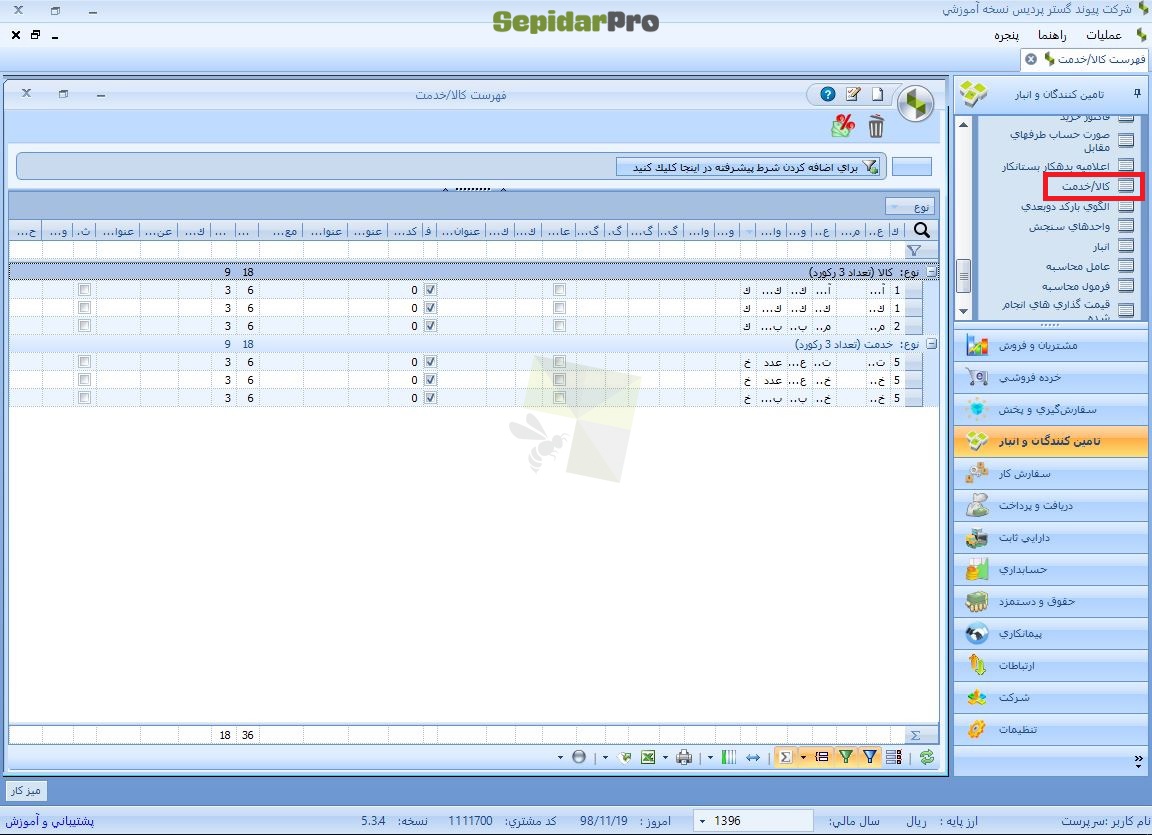Click the funnel icon in the filter row
Viewport: 1152px width, 835px height.
coord(914,250)
